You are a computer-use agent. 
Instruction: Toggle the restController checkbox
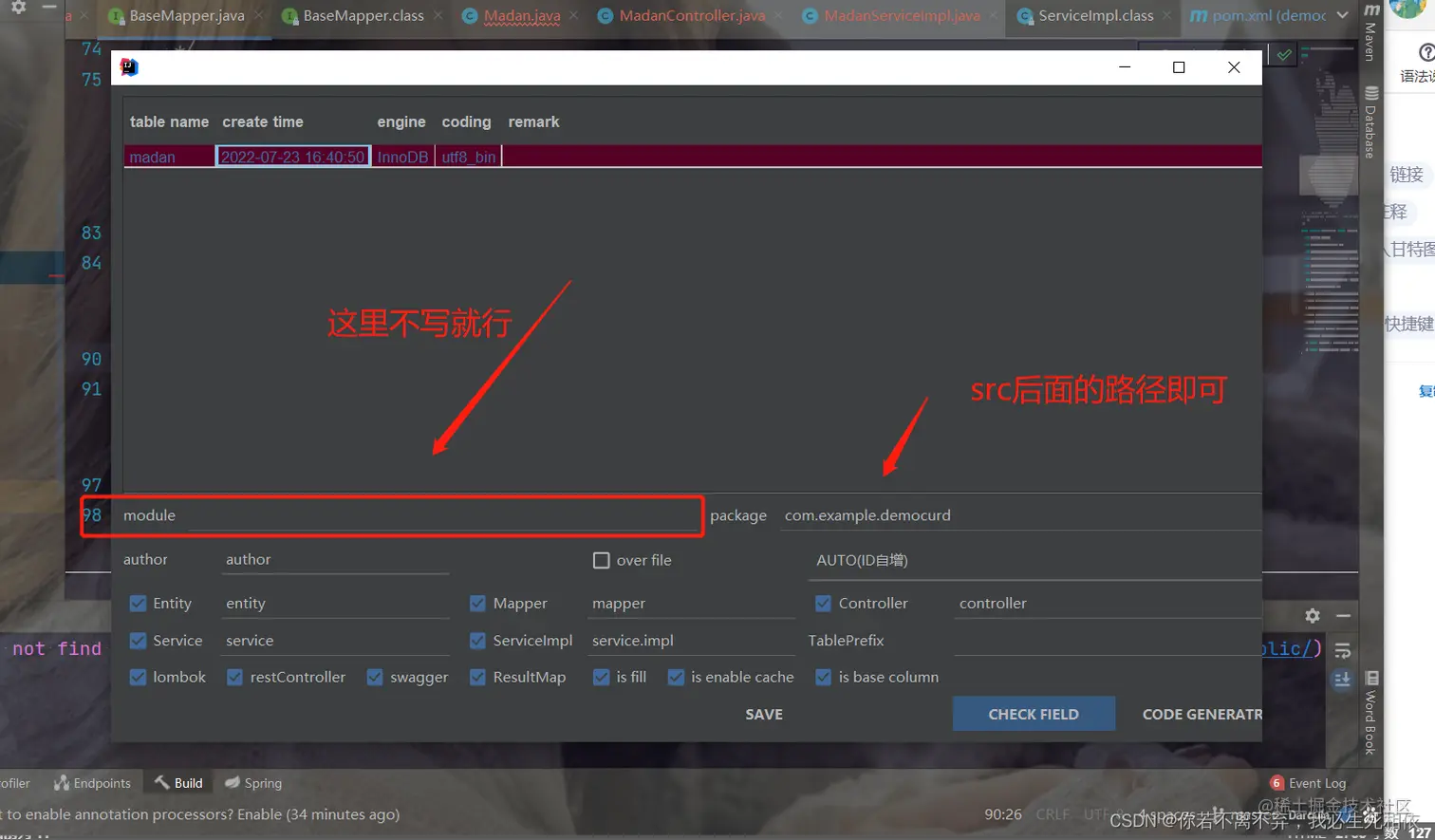click(x=234, y=677)
